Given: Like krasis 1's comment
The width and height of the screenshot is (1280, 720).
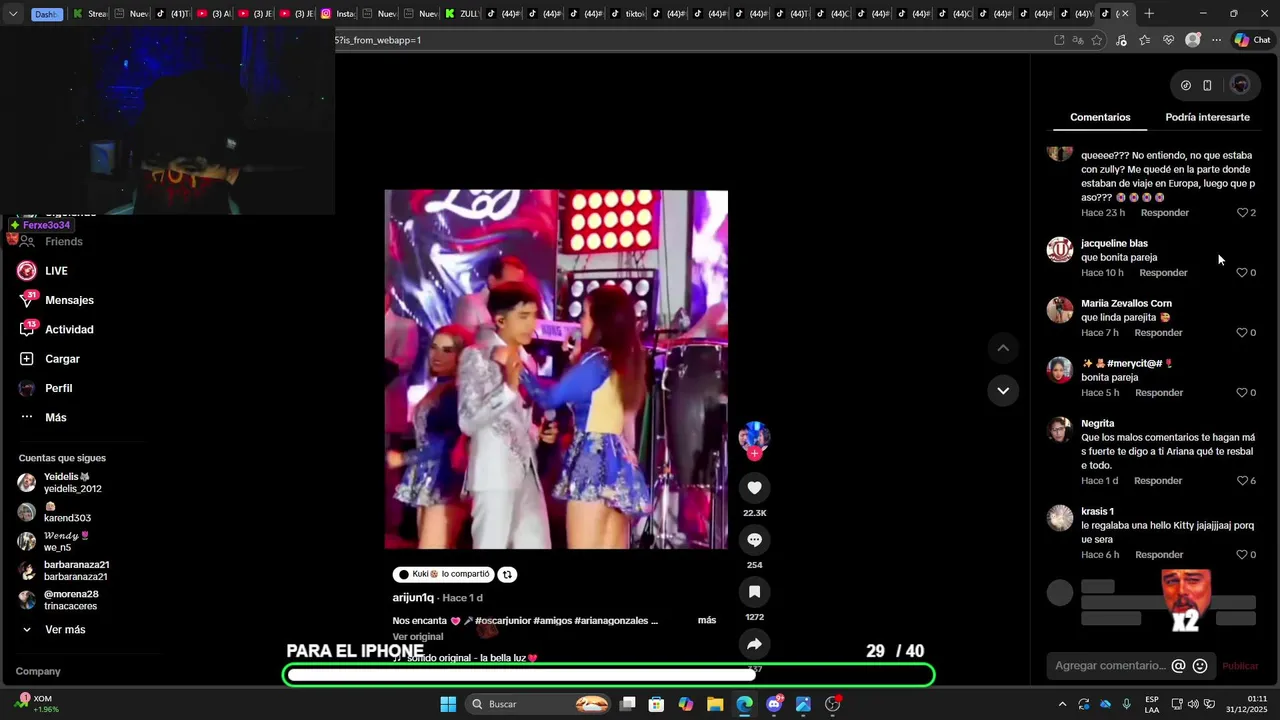Looking at the screenshot, I should [x=1243, y=555].
